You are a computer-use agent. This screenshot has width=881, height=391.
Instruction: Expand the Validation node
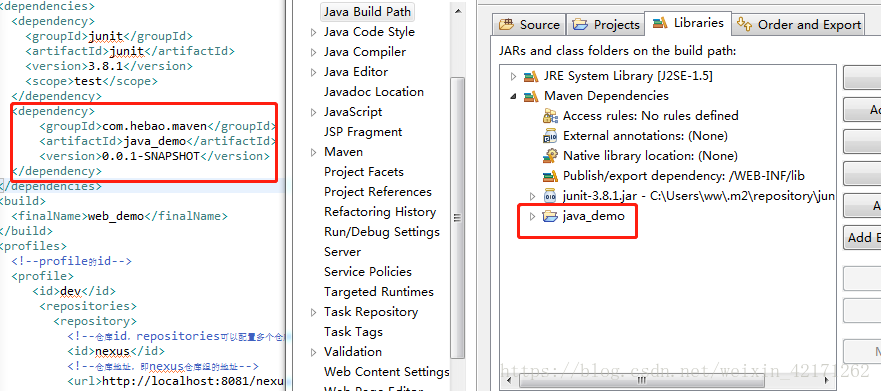pos(314,352)
